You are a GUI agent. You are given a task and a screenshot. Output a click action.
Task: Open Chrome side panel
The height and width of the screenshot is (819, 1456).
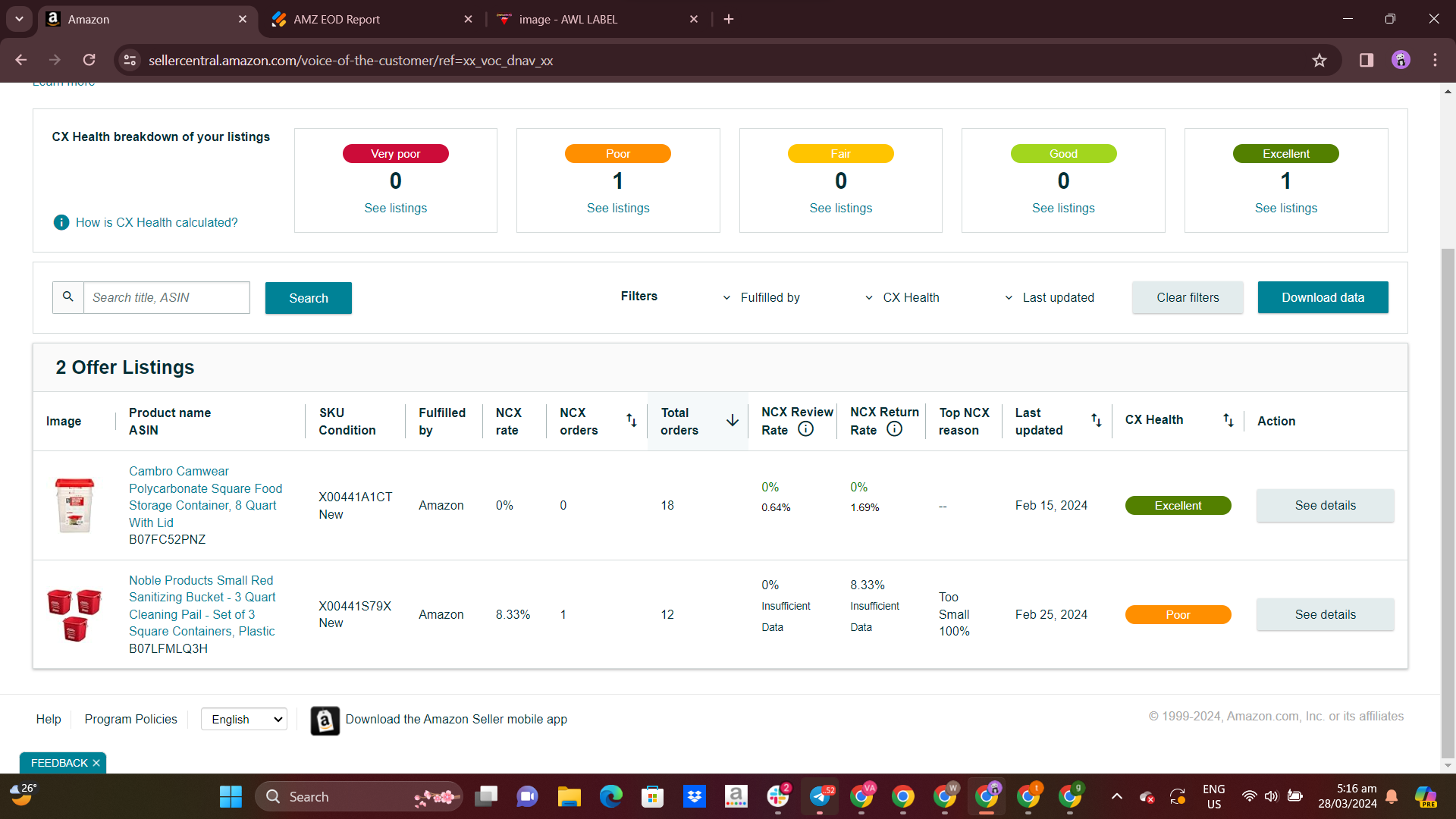point(1367,60)
